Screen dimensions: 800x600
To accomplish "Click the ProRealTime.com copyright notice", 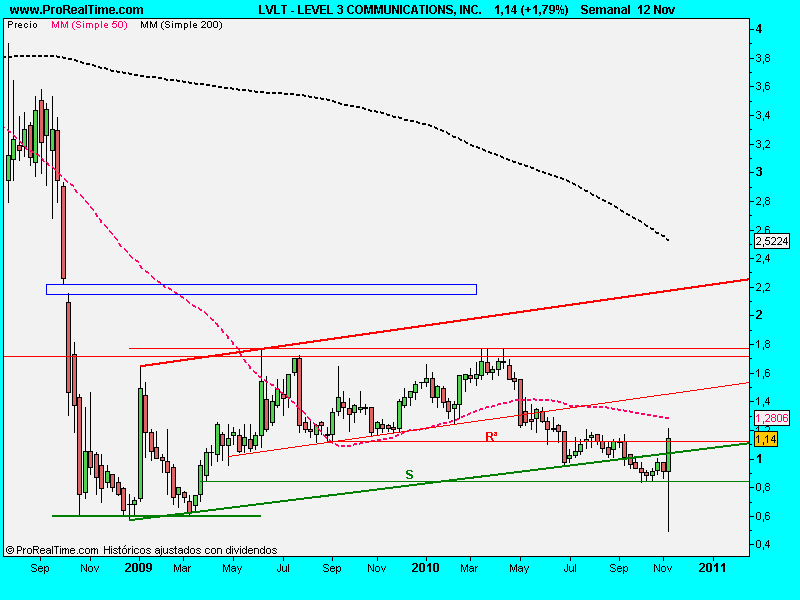I will 141,550.
